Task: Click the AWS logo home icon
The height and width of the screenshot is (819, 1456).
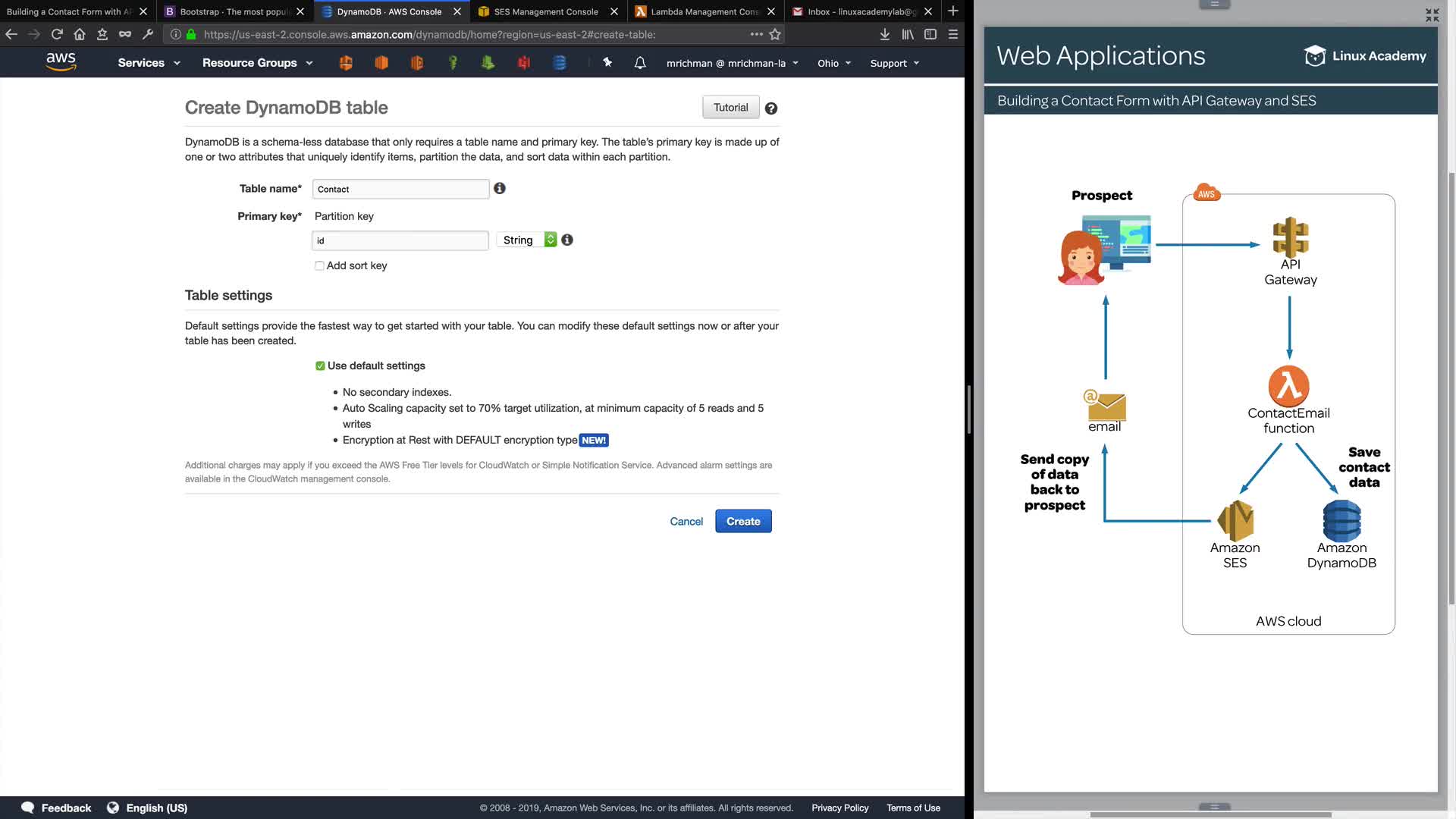Action: coord(61,62)
